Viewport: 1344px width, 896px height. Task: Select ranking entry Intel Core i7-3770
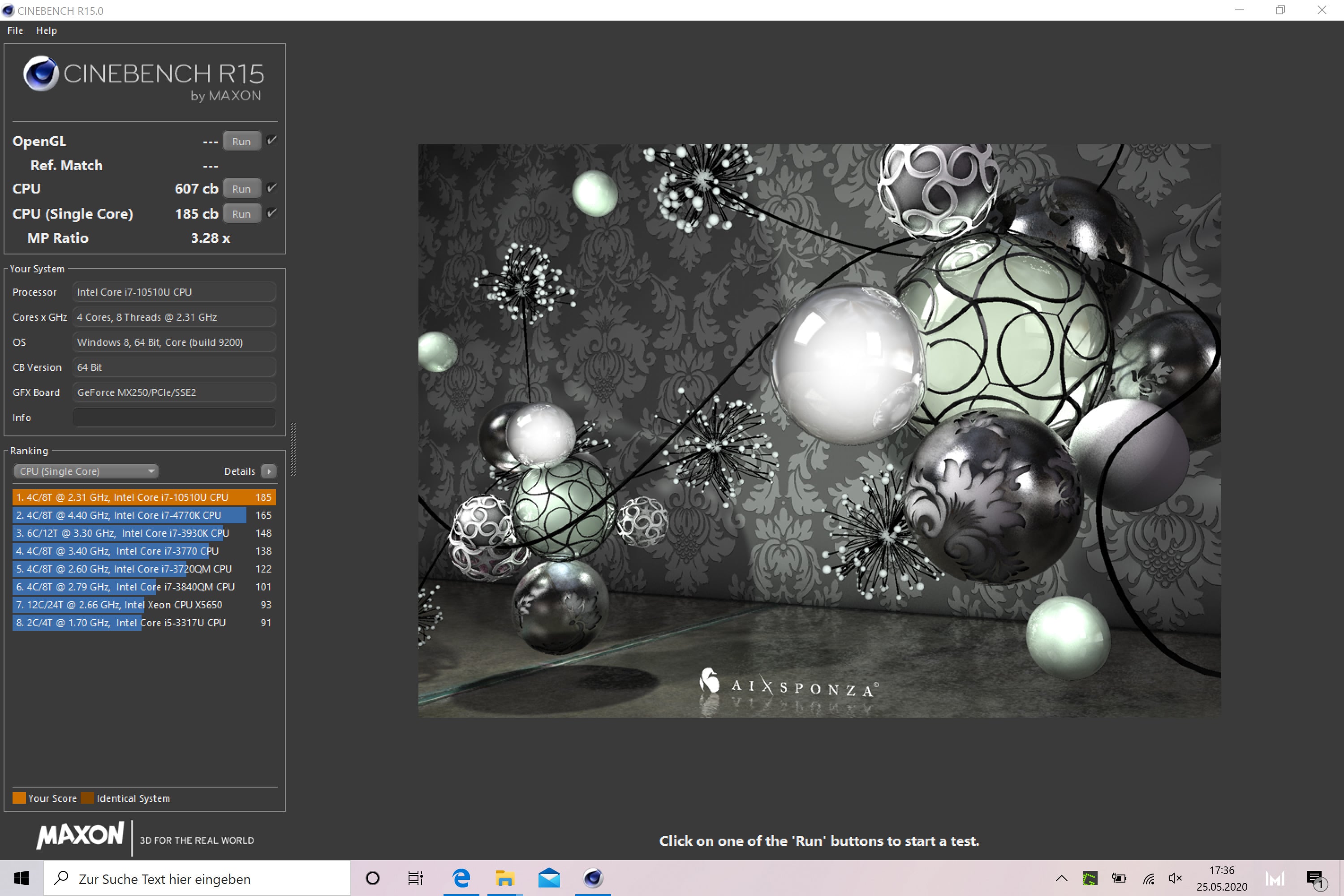click(144, 551)
